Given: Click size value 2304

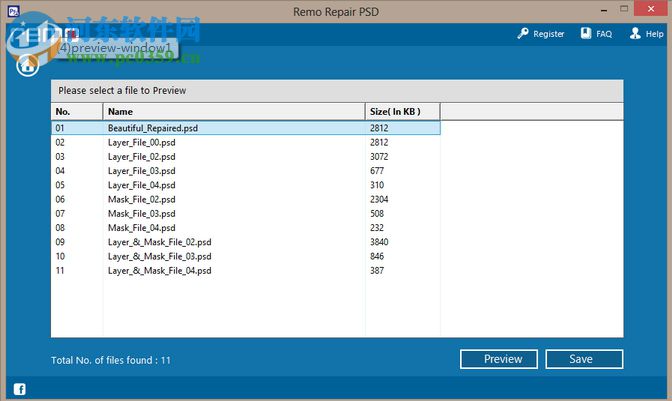Looking at the screenshot, I should point(379,199).
